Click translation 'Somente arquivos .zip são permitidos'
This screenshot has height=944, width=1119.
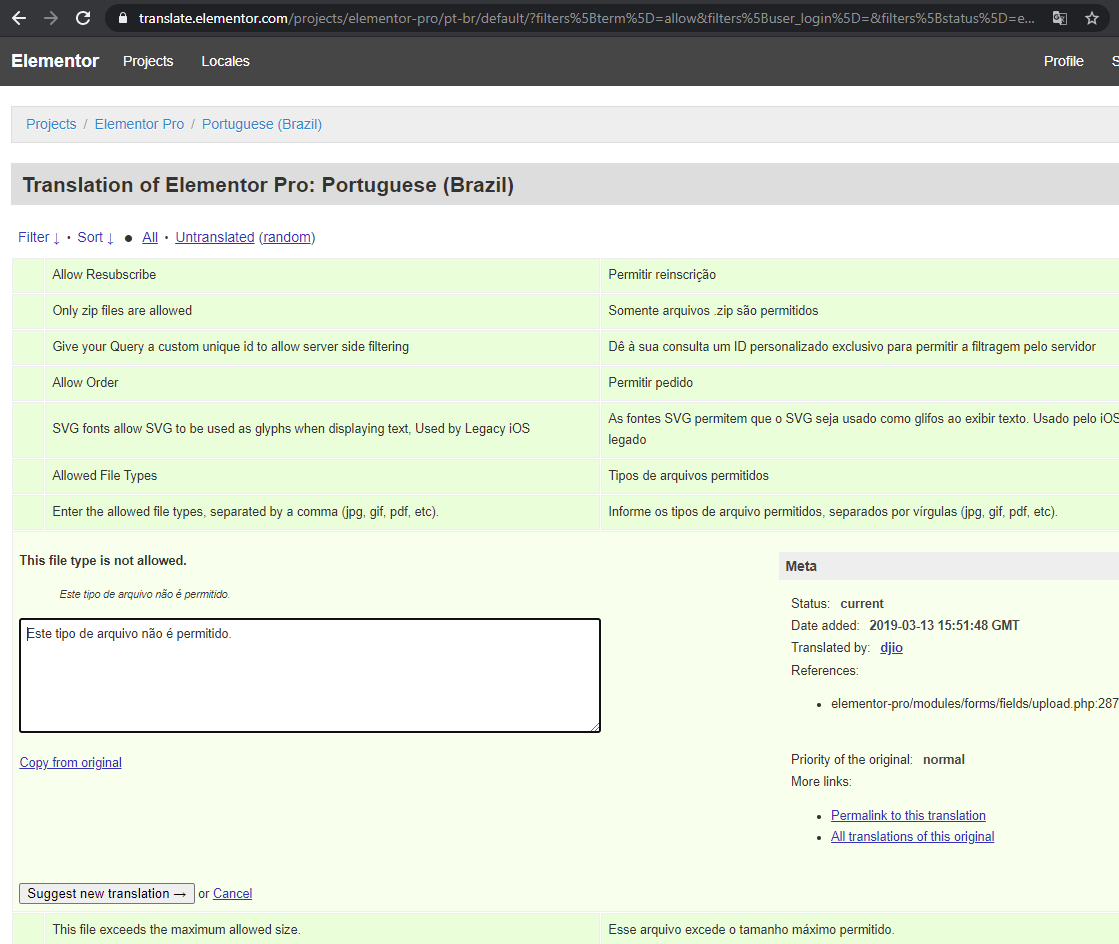(x=713, y=310)
